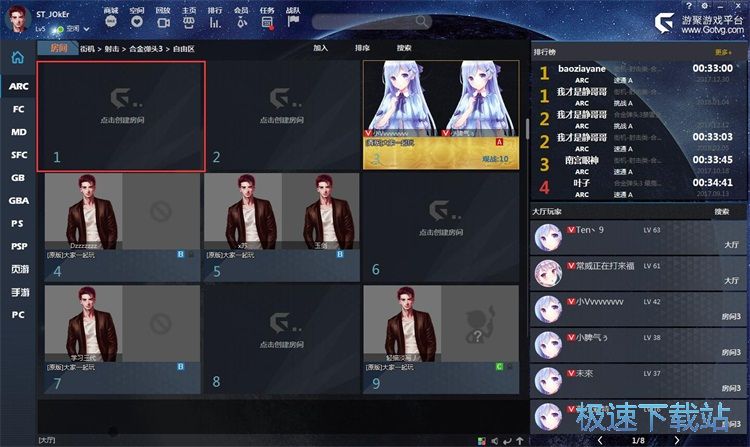Click the 房间 room tab
The height and width of the screenshot is (447, 750).
coord(58,48)
